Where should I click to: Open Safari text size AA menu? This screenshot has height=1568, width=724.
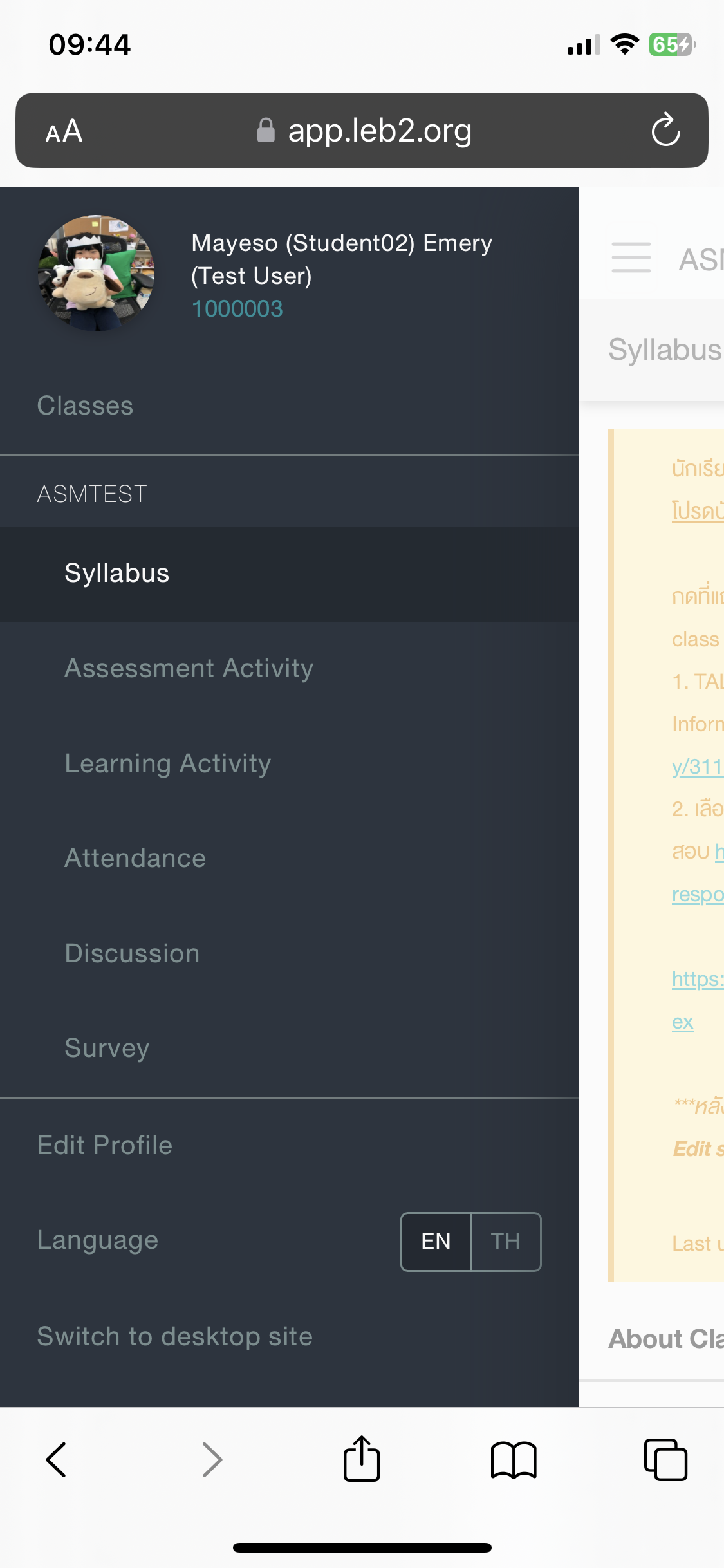click(x=64, y=131)
